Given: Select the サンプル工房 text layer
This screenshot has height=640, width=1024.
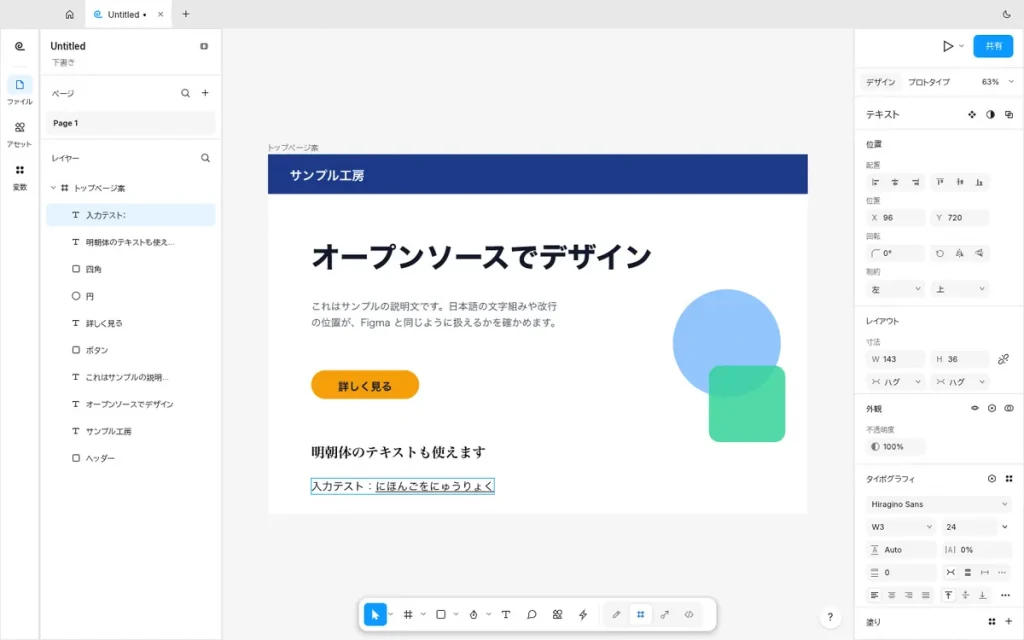Looking at the screenshot, I should click(131, 431).
